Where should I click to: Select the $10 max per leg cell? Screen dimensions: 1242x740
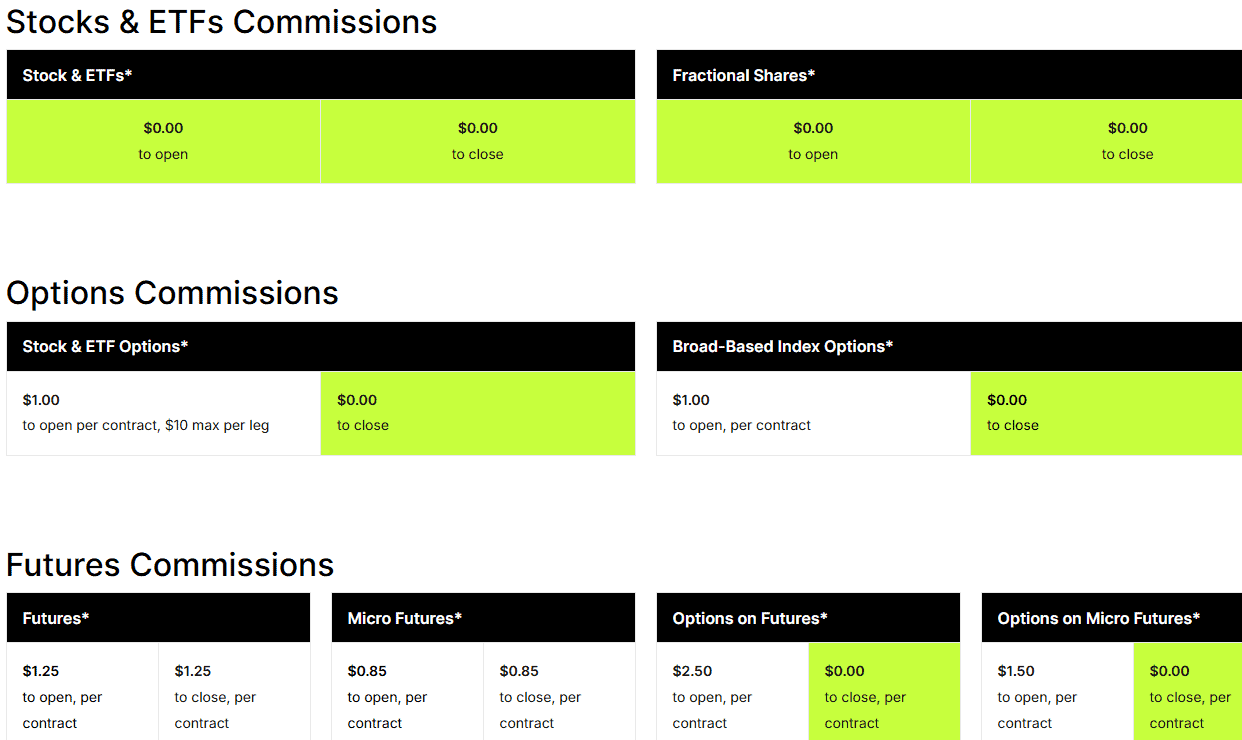click(163, 413)
